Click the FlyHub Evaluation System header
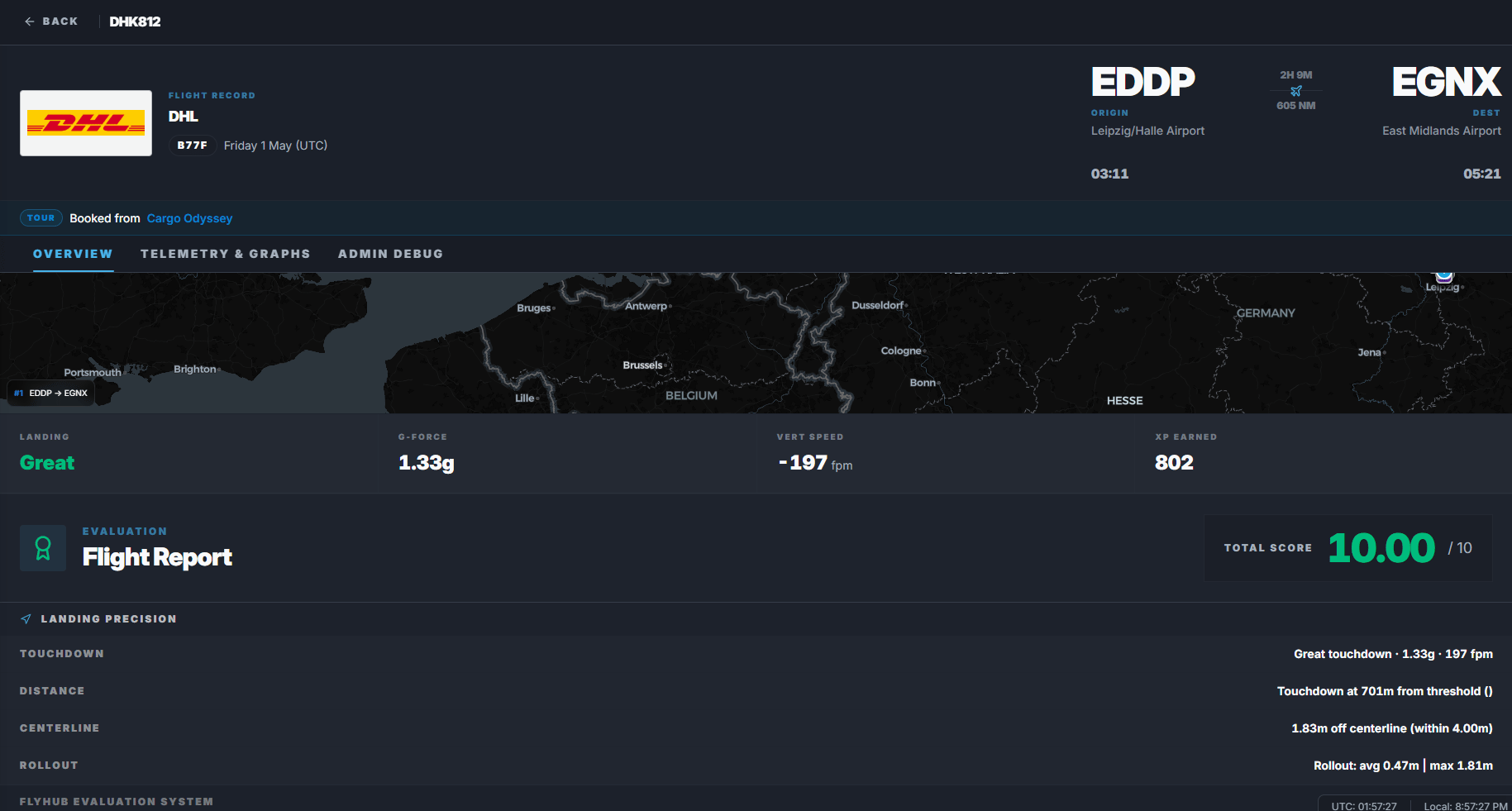Screen dimensions: 1512x811 pos(117,802)
